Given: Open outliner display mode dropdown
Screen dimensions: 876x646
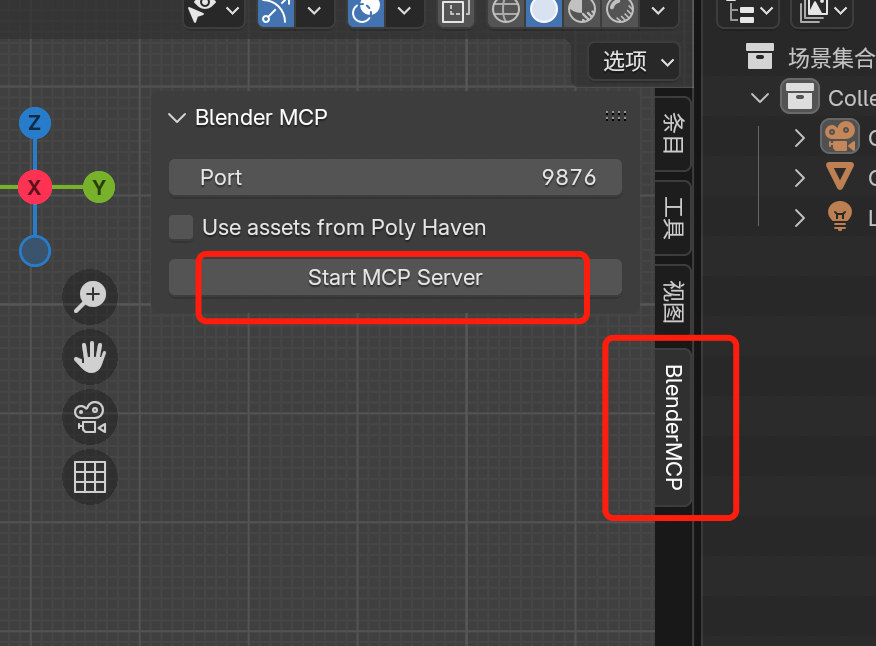Looking at the screenshot, I should coord(749,11).
